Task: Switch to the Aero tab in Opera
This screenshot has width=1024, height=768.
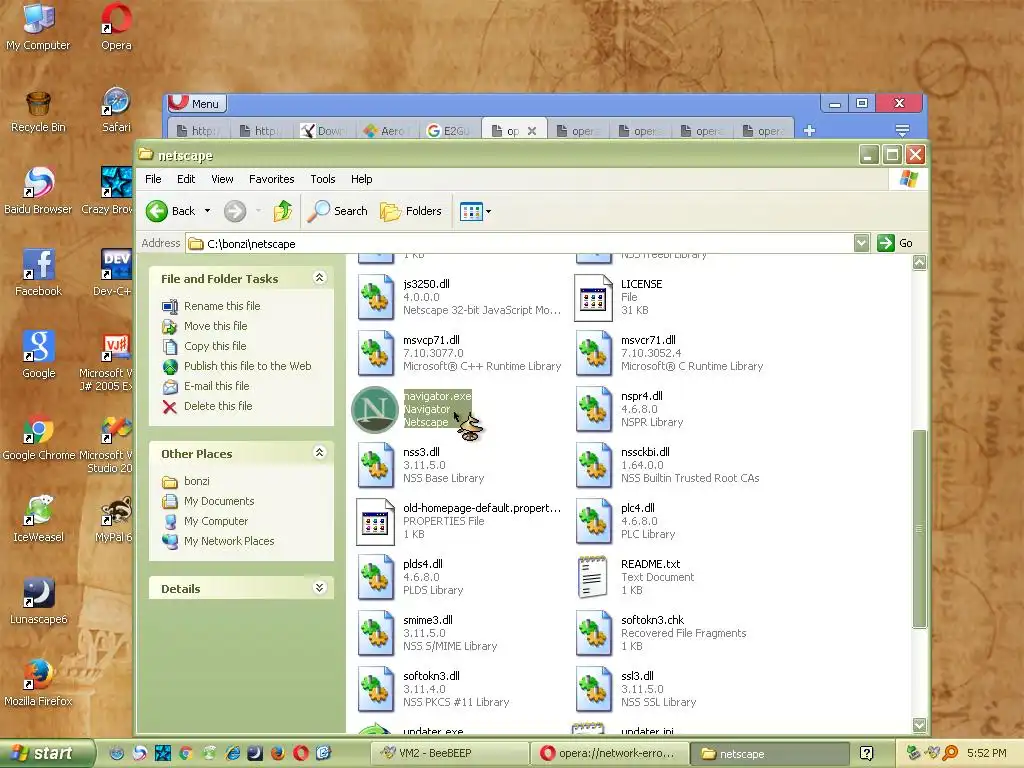Action: [385, 131]
